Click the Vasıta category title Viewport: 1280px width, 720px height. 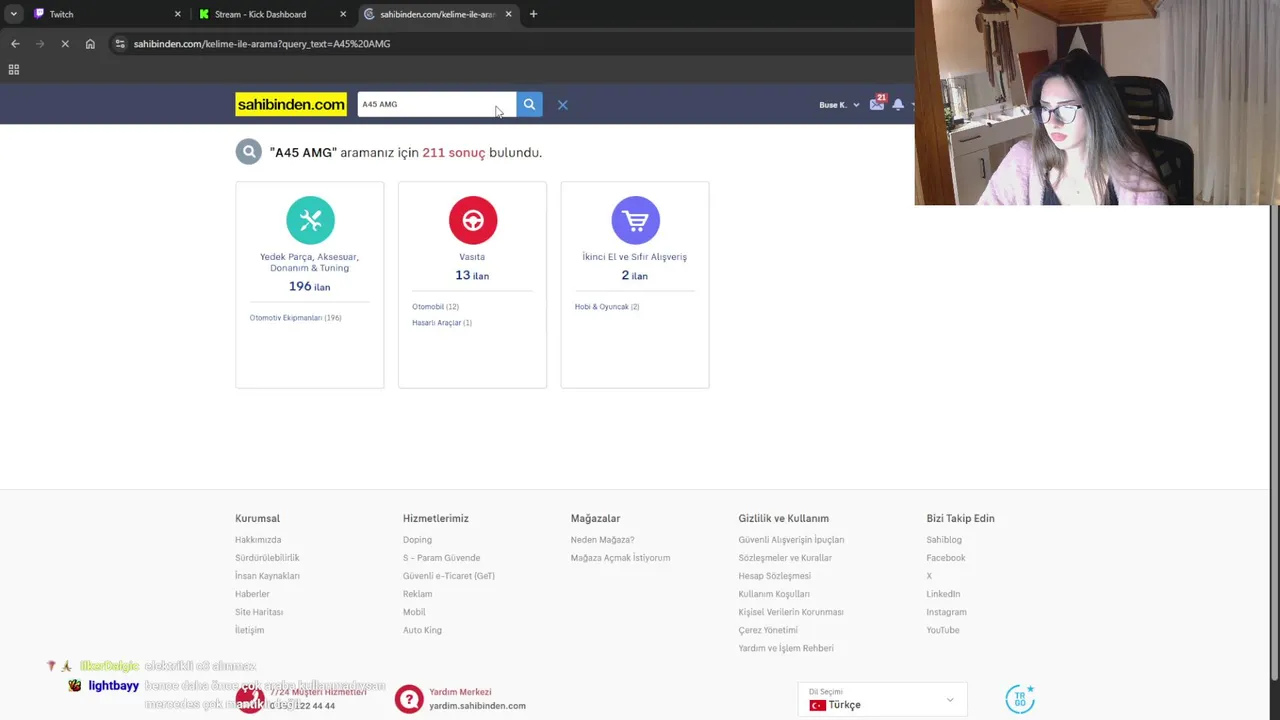pos(472,257)
